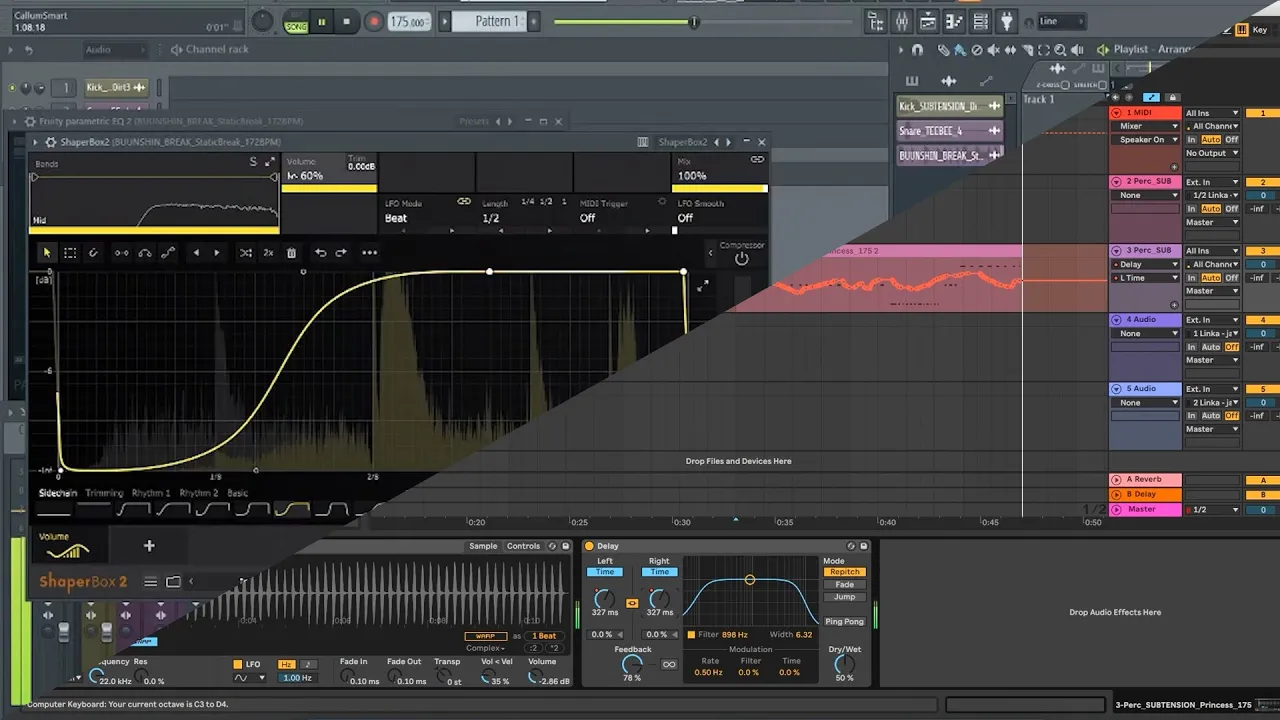
Task: Select the mute speaker tool in FL Playlist
Action: point(993,49)
